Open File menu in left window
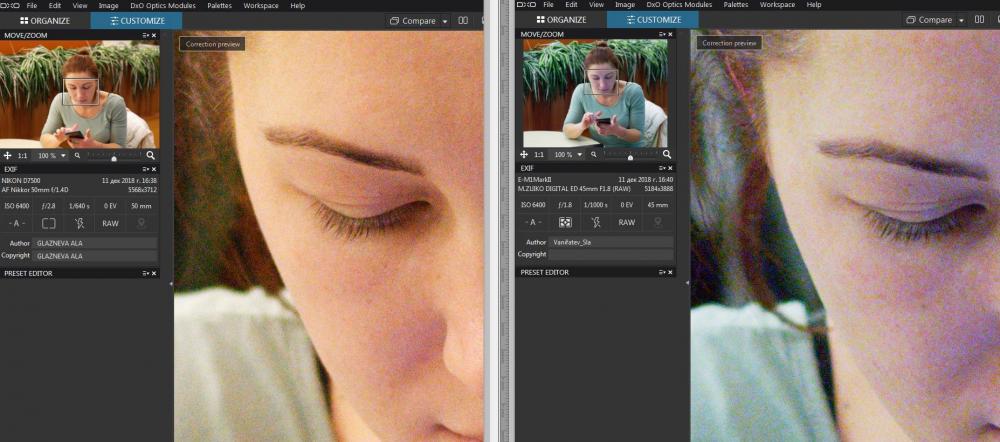The height and width of the screenshot is (442, 1000). tap(32, 5)
